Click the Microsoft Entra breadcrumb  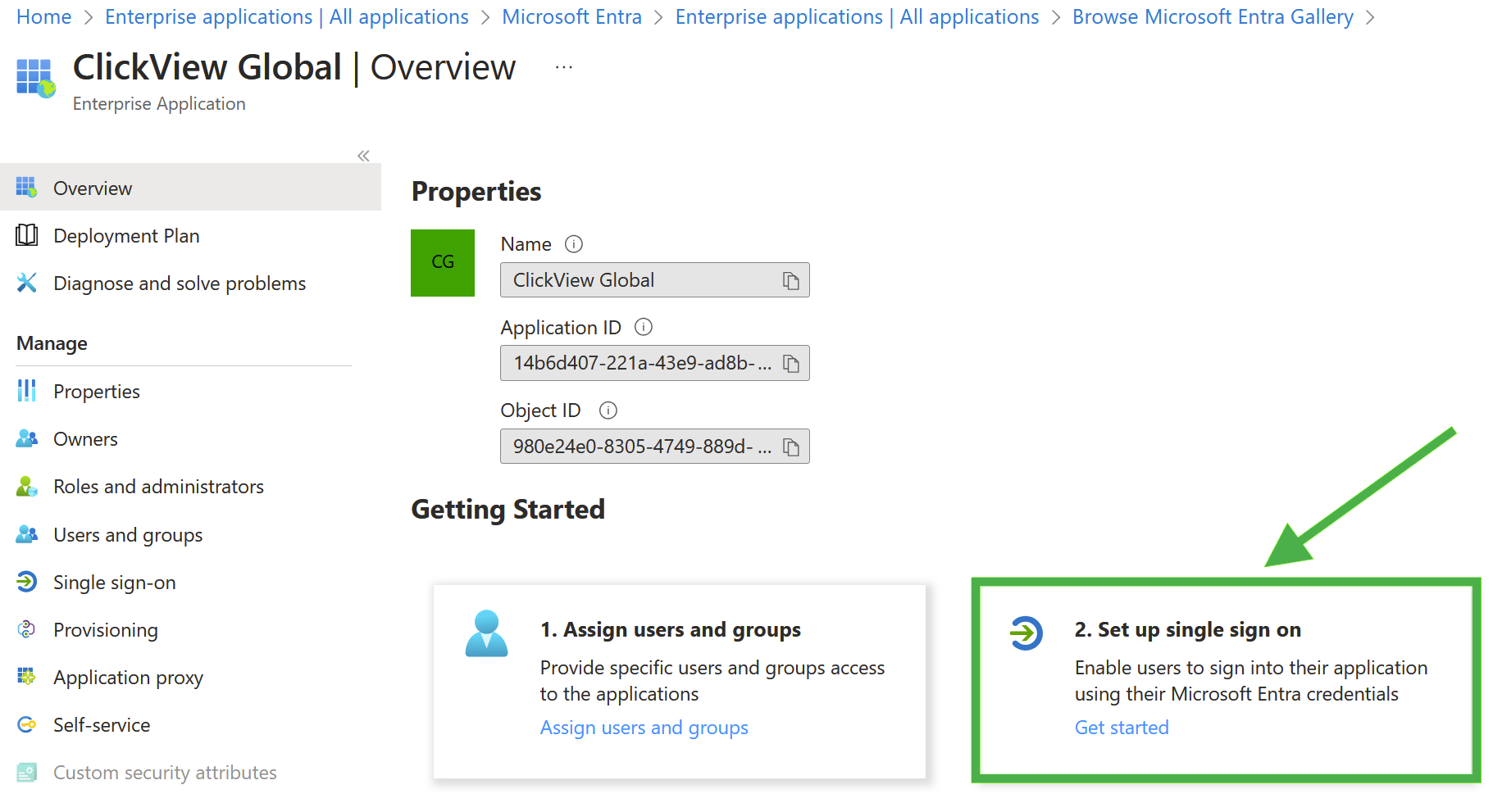pos(571,16)
